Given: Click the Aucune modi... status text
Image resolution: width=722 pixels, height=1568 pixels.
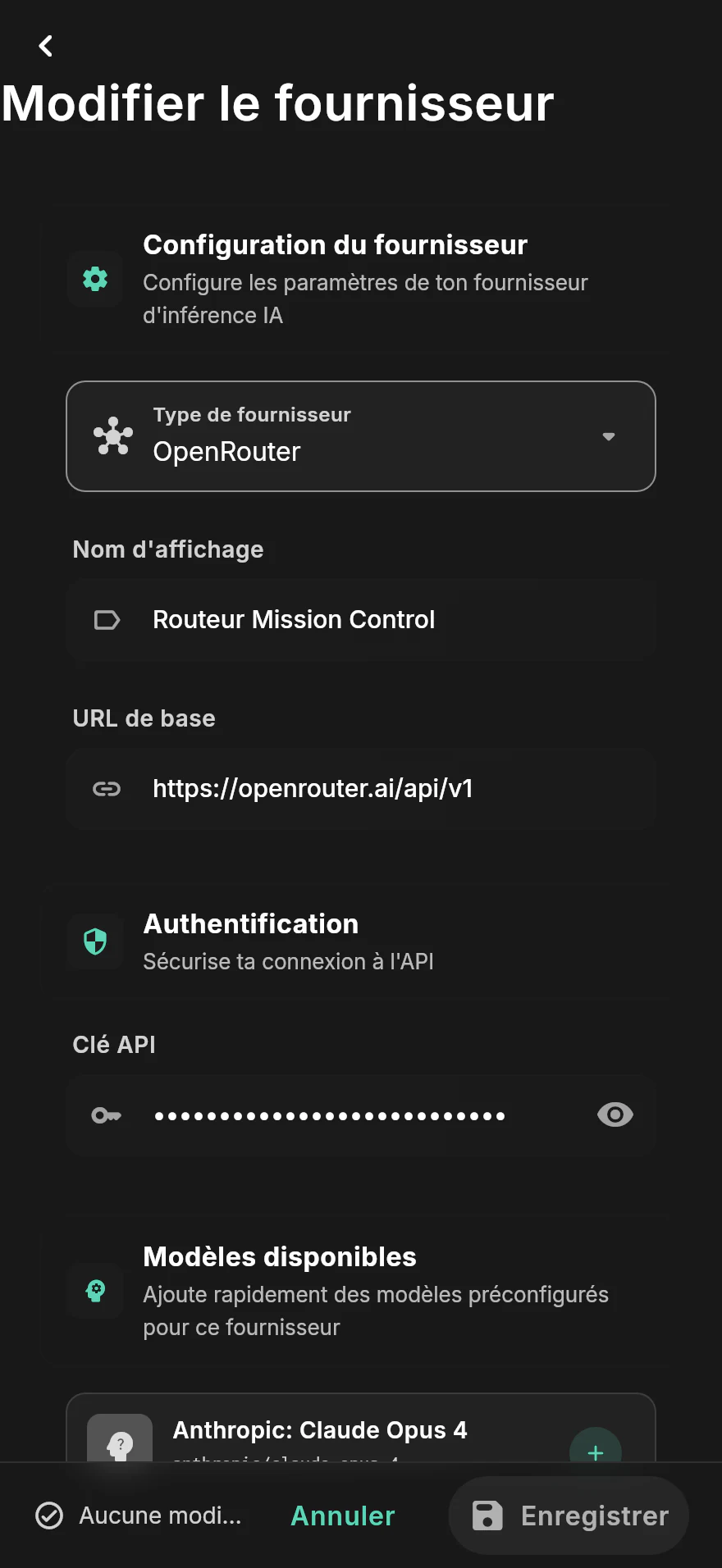Looking at the screenshot, I should click(160, 1516).
